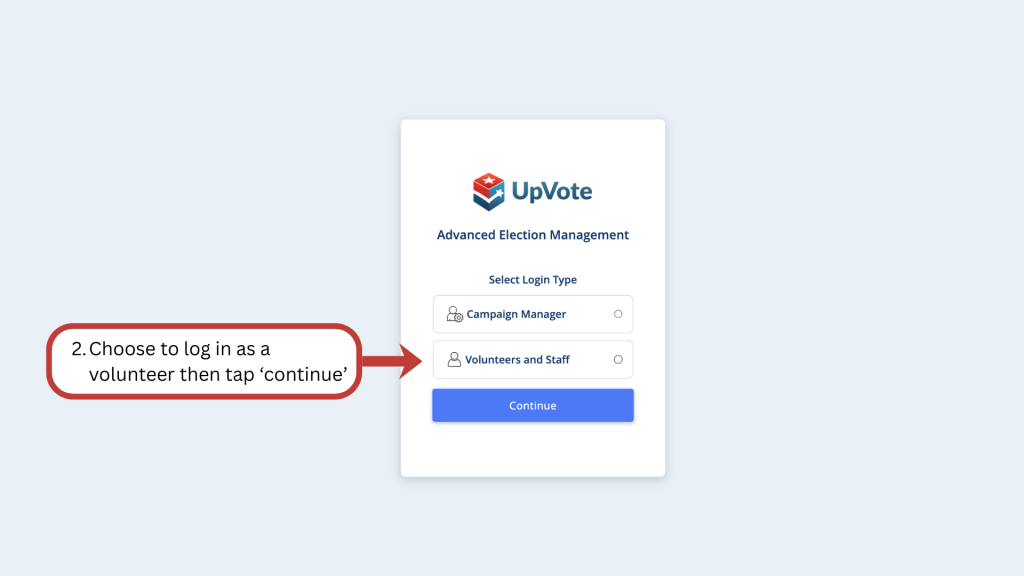This screenshot has height=576, width=1024.
Task: Click the Campaign Manager user-gear icon
Action: pyautogui.click(x=455, y=314)
